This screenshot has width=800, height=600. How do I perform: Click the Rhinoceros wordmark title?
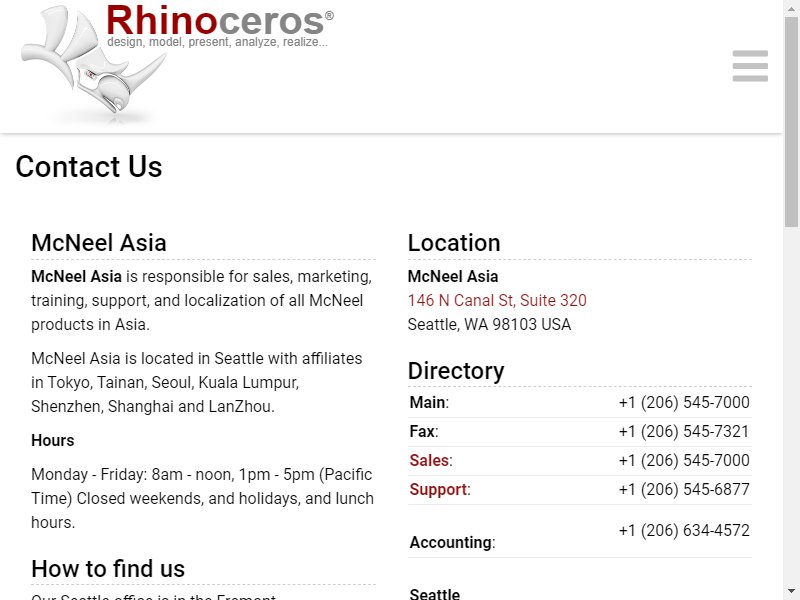(220, 20)
